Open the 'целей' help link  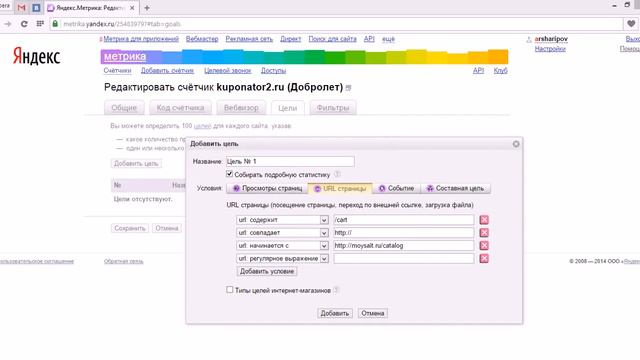tap(202, 126)
